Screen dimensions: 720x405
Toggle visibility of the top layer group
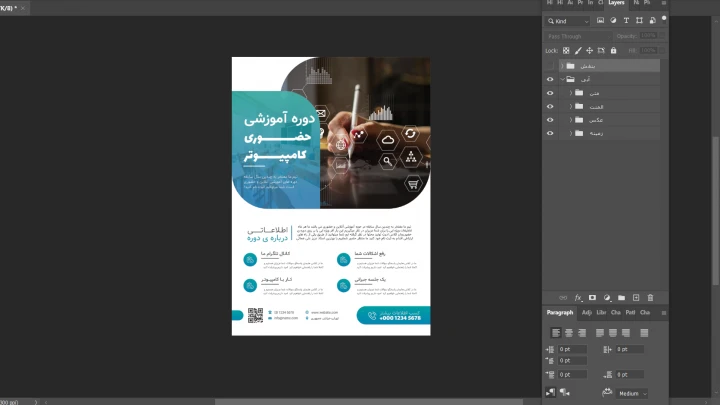point(549,66)
